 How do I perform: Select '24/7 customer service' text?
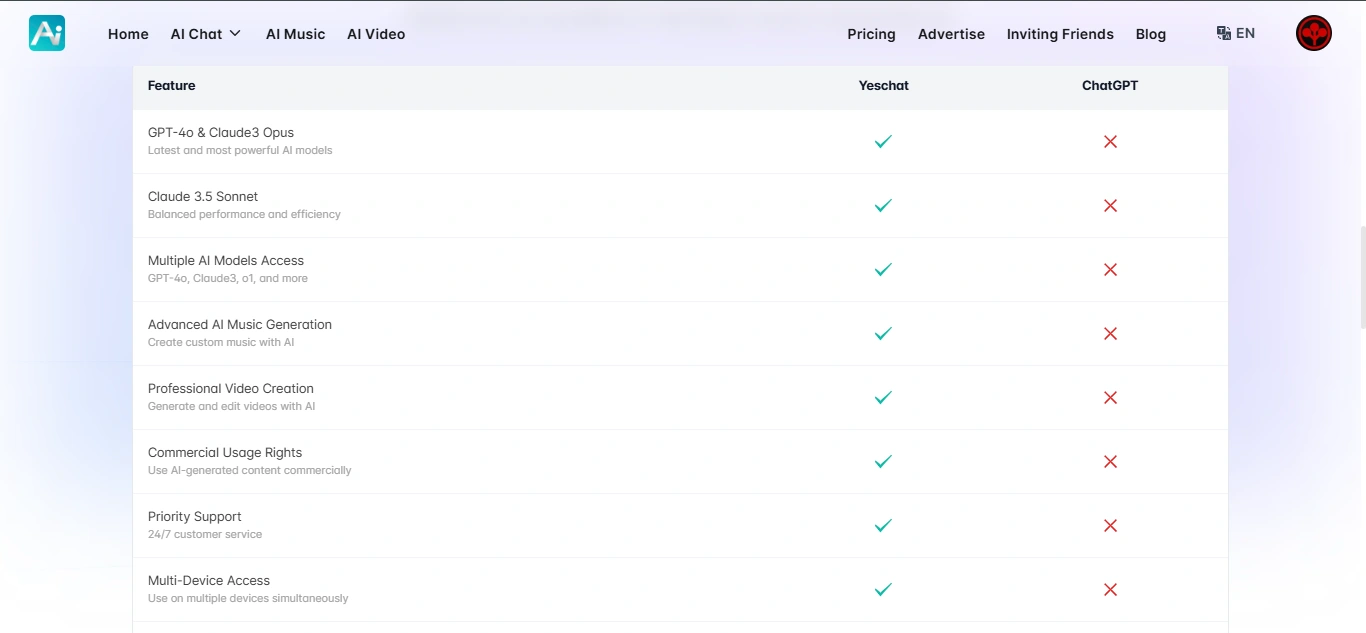205,535
